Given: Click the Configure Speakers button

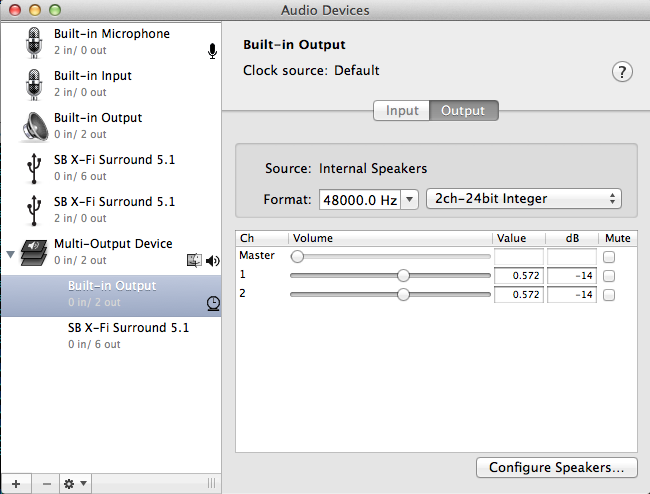Looking at the screenshot, I should click(x=557, y=467).
